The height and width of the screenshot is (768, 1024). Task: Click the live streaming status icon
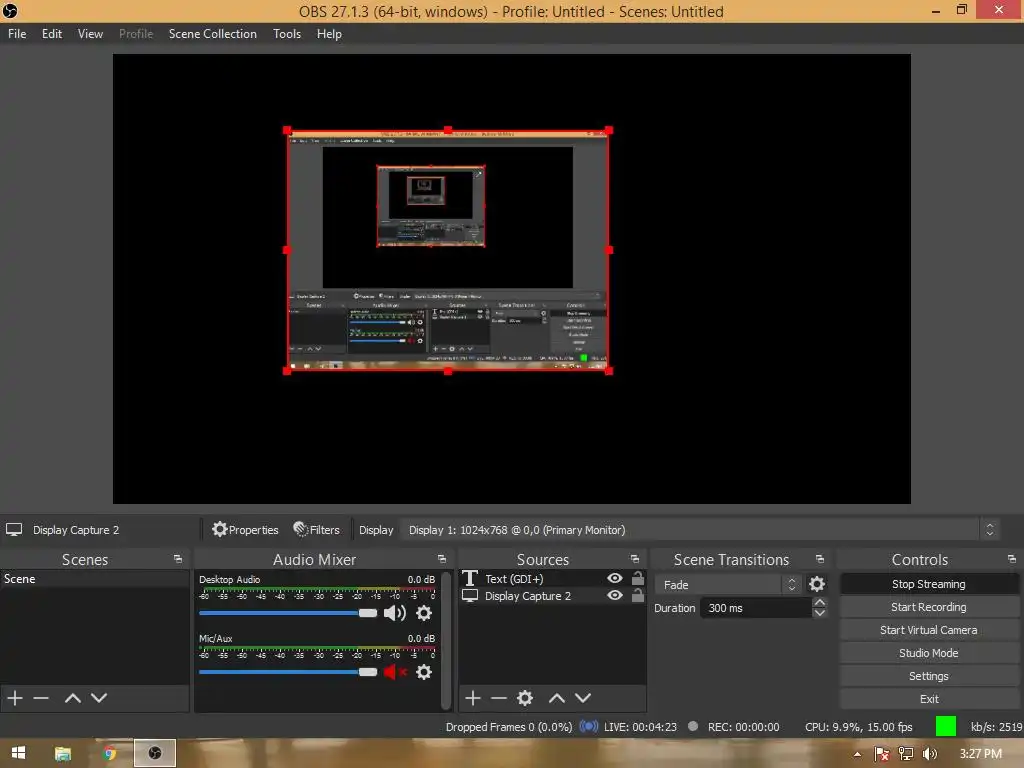pyautogui.click(x=588, y=726)
